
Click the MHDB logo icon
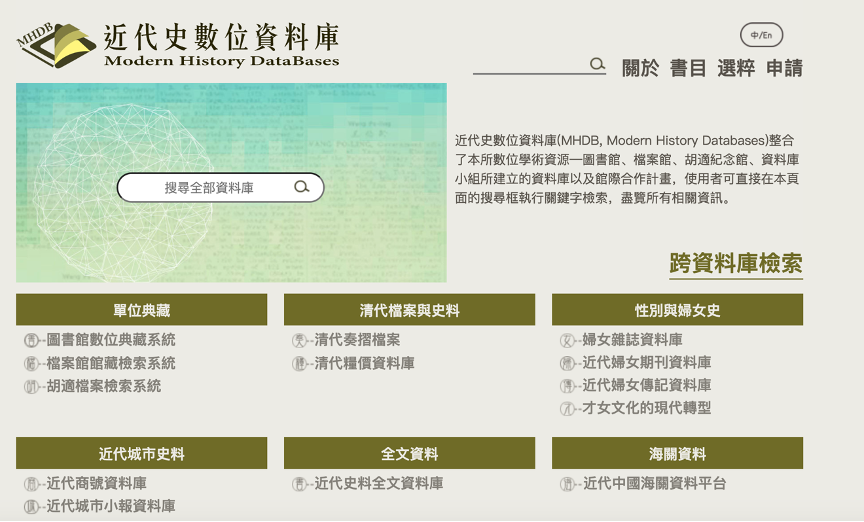tap(56, 45)
